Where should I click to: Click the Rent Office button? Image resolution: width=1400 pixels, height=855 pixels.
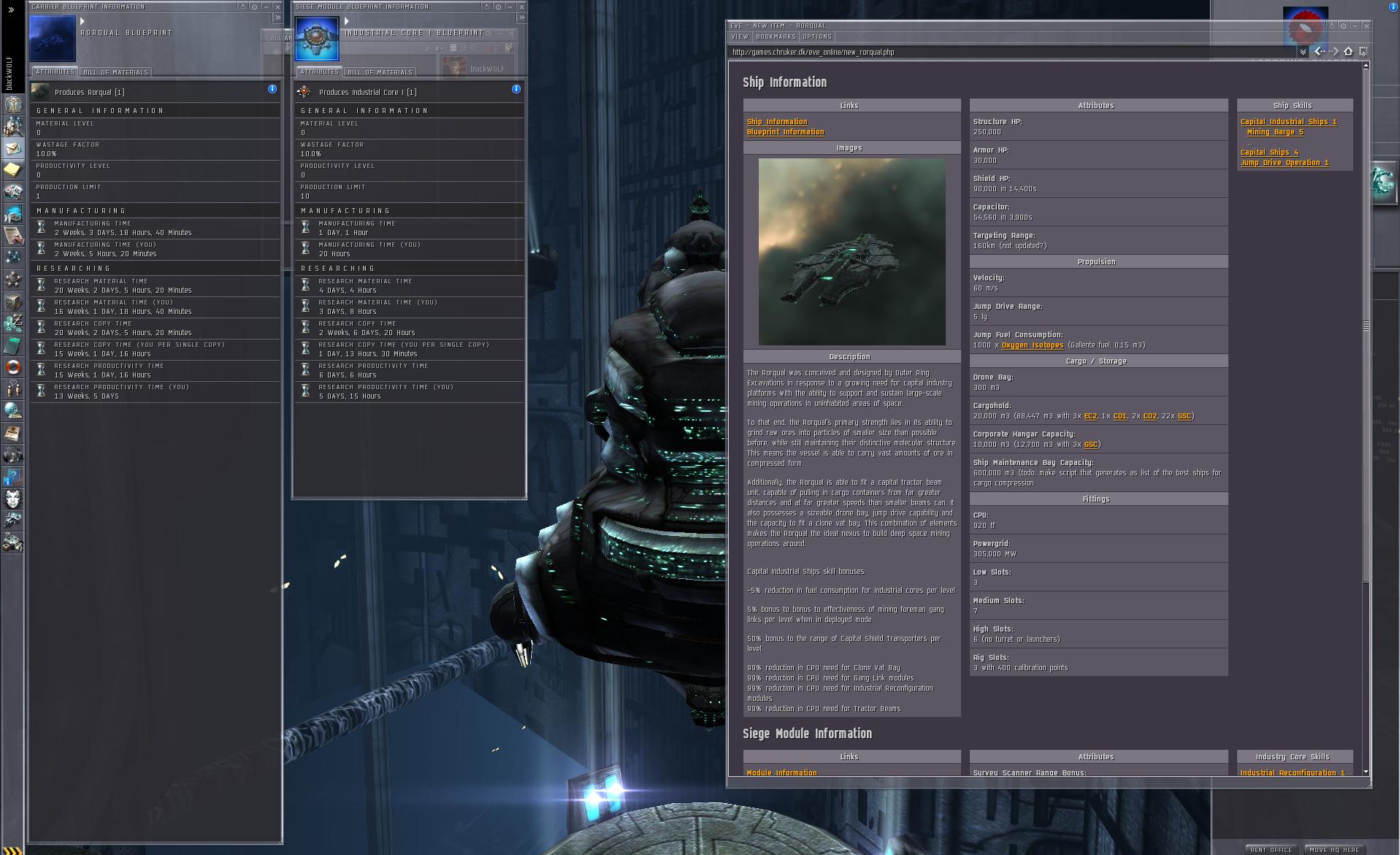pyautogui.click(x=1271, y=850)
